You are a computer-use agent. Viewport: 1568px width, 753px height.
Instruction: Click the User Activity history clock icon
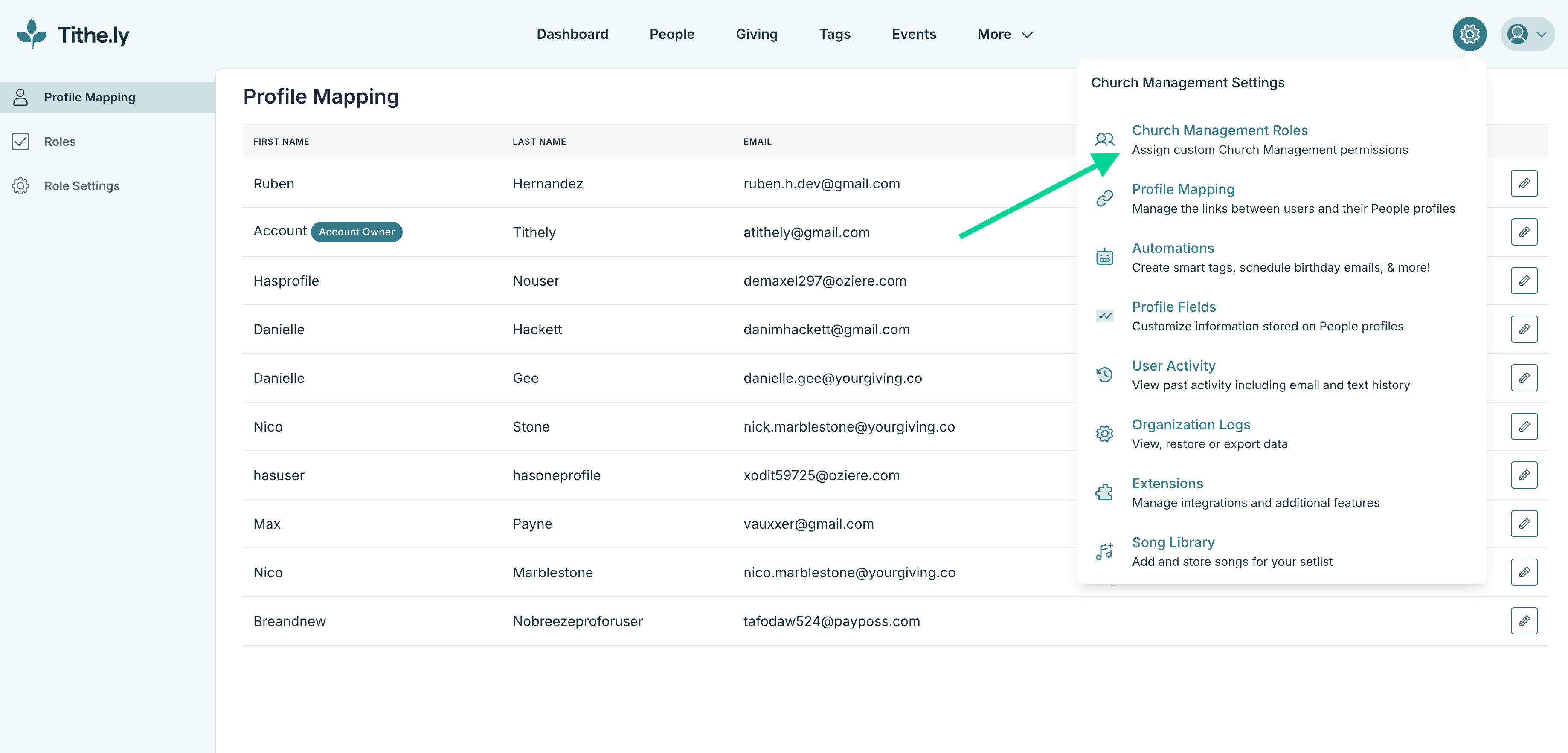1104,375
